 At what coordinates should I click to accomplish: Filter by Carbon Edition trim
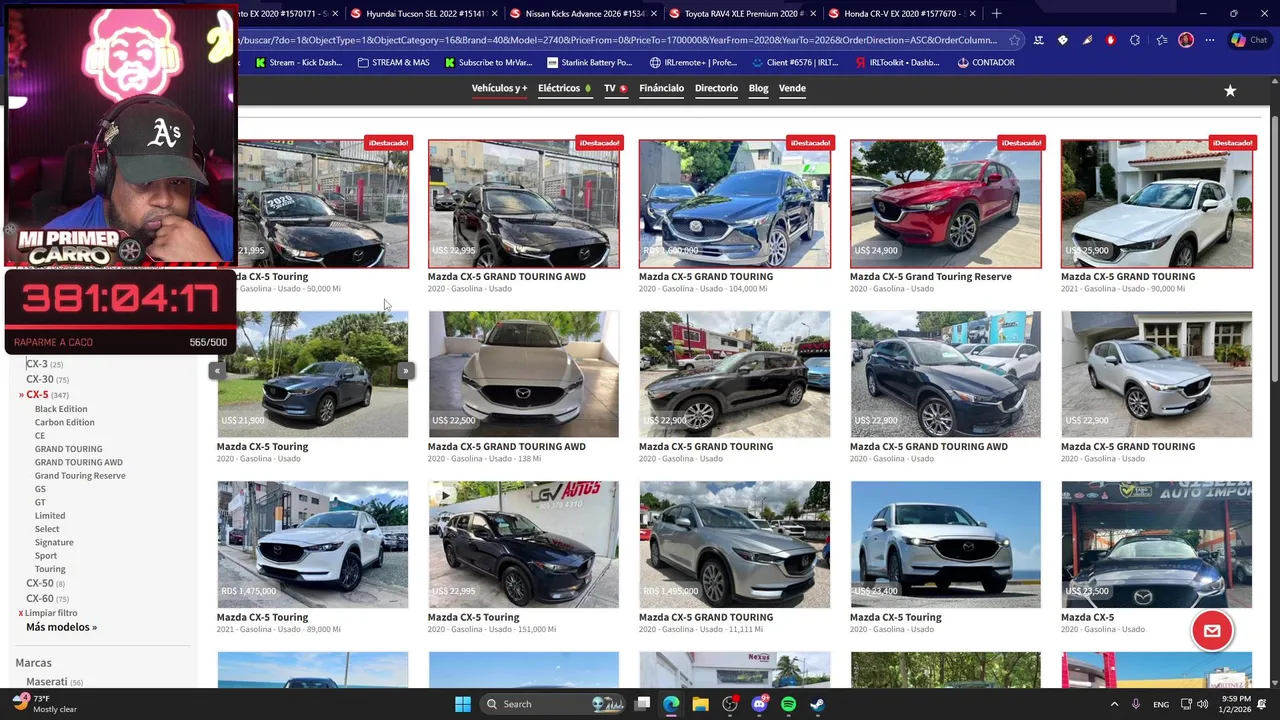[x=64, y=422]
